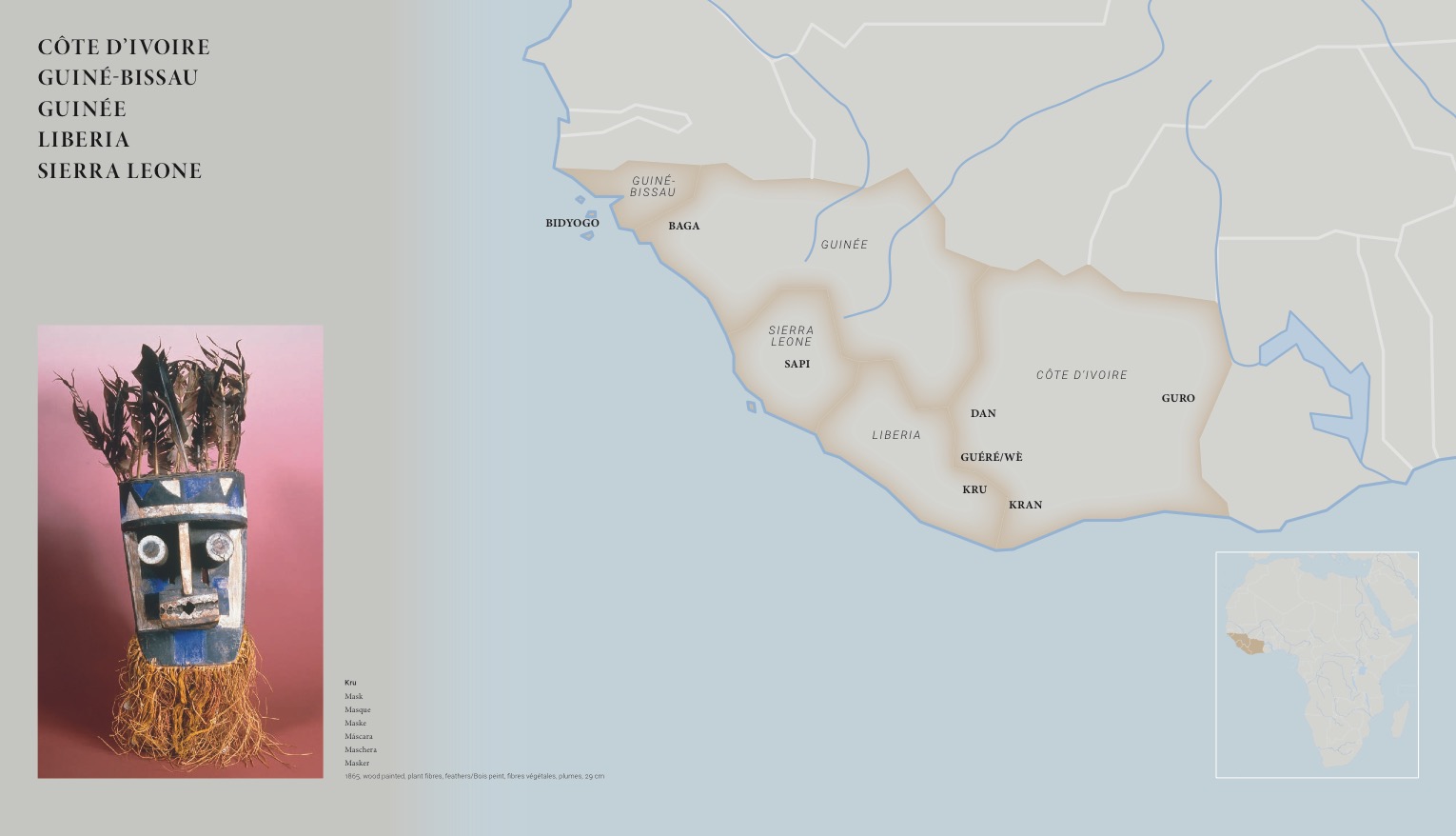Click the KRU label near the coast
This screenshot has height=836, width=1456.
pyautogui.click(x=974, y=489)
